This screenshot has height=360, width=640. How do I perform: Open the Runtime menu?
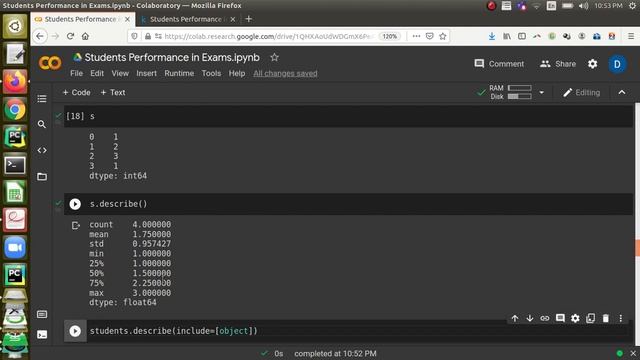tap(179, 73)
